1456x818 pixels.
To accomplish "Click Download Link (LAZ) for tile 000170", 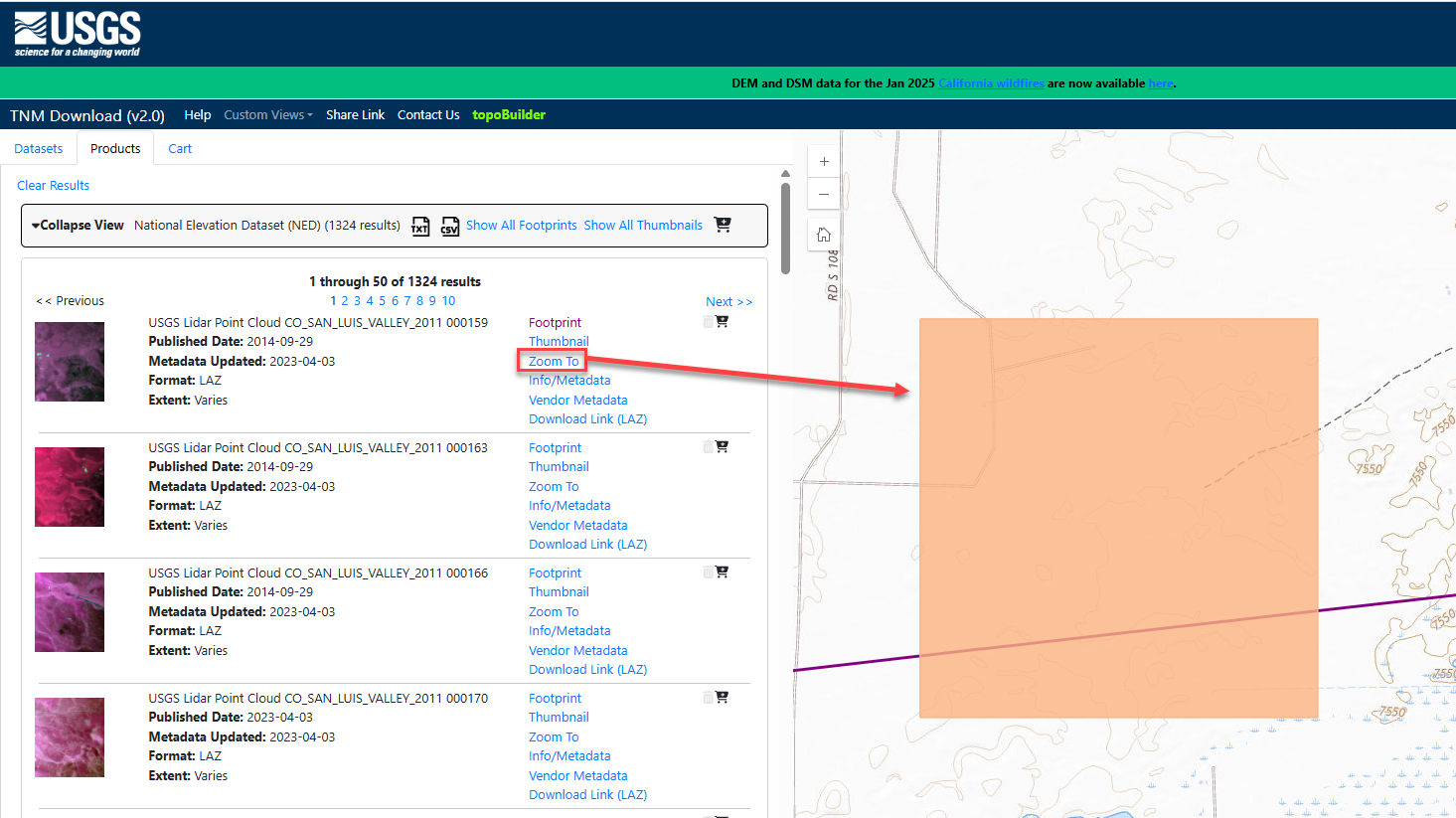I will [x=587, y=795].
